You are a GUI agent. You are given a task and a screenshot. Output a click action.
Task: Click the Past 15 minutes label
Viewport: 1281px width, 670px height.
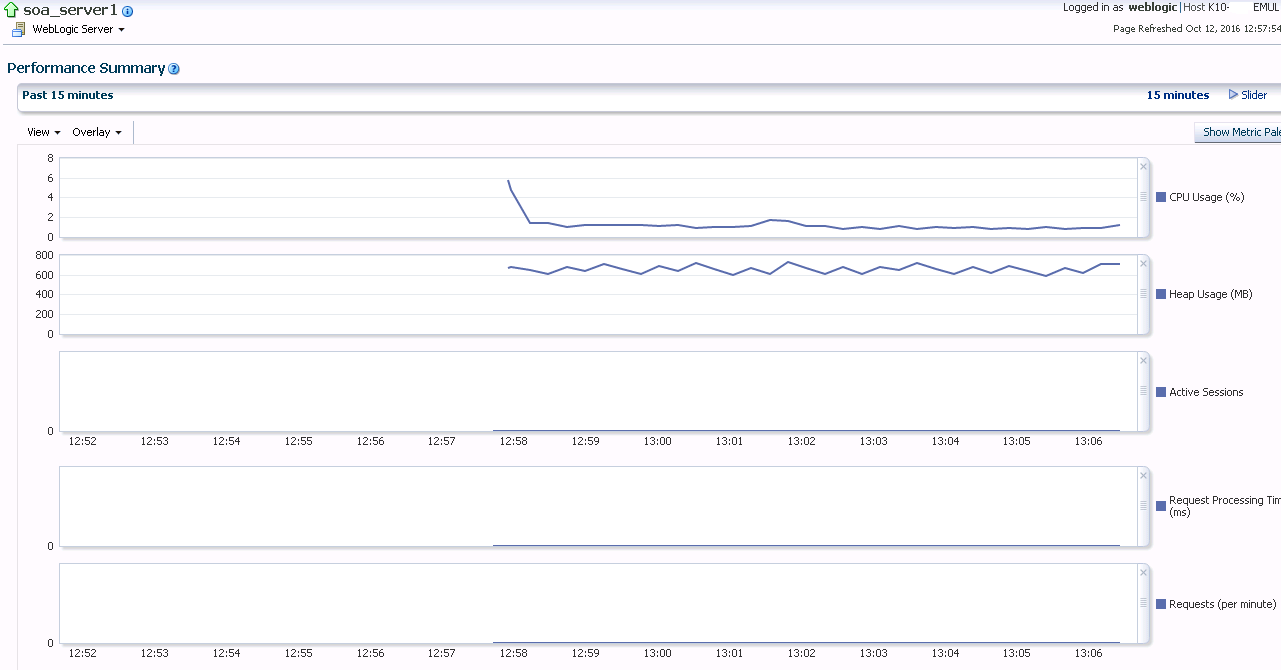tap(68, 95)
